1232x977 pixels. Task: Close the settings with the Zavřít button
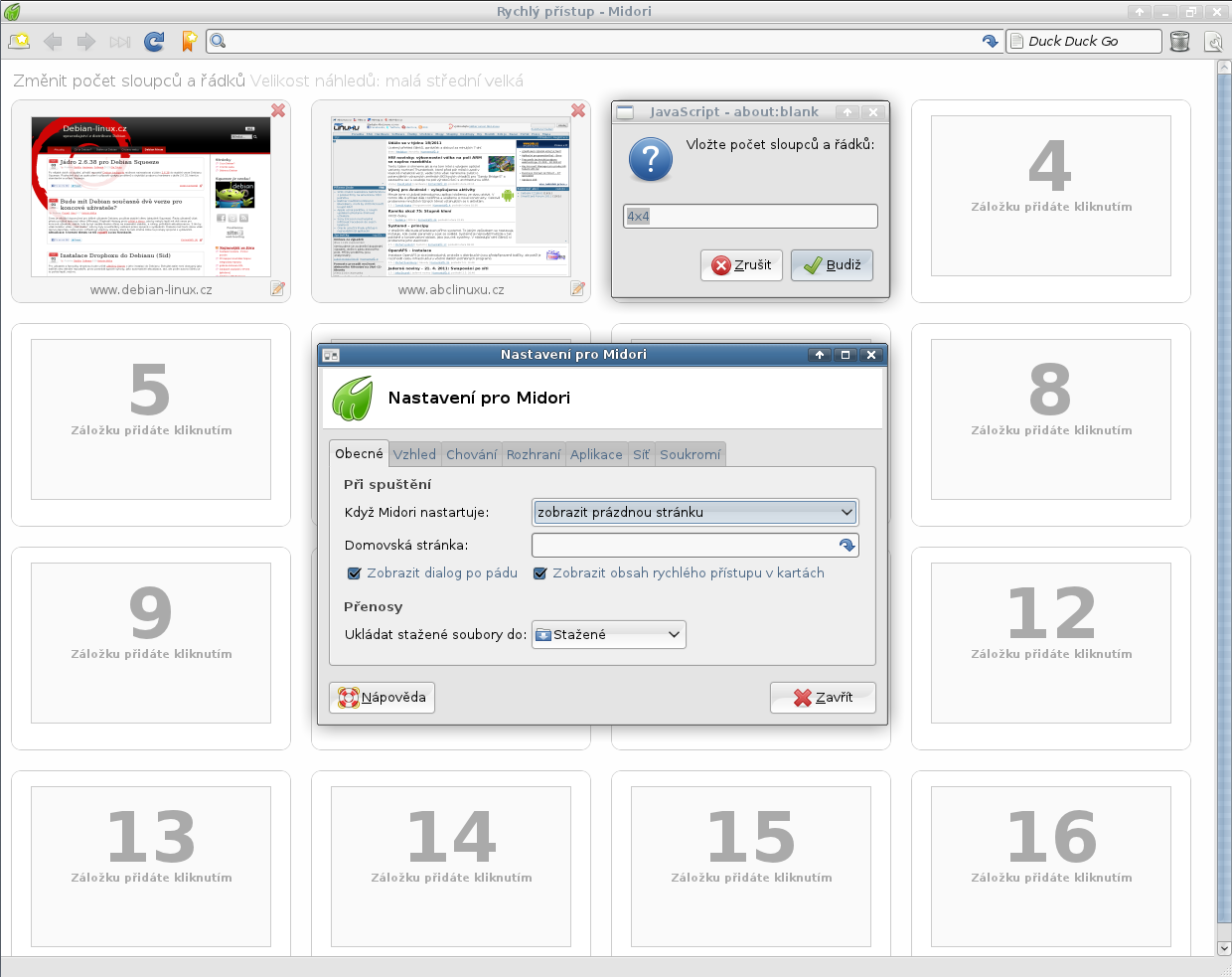(823, 698)
